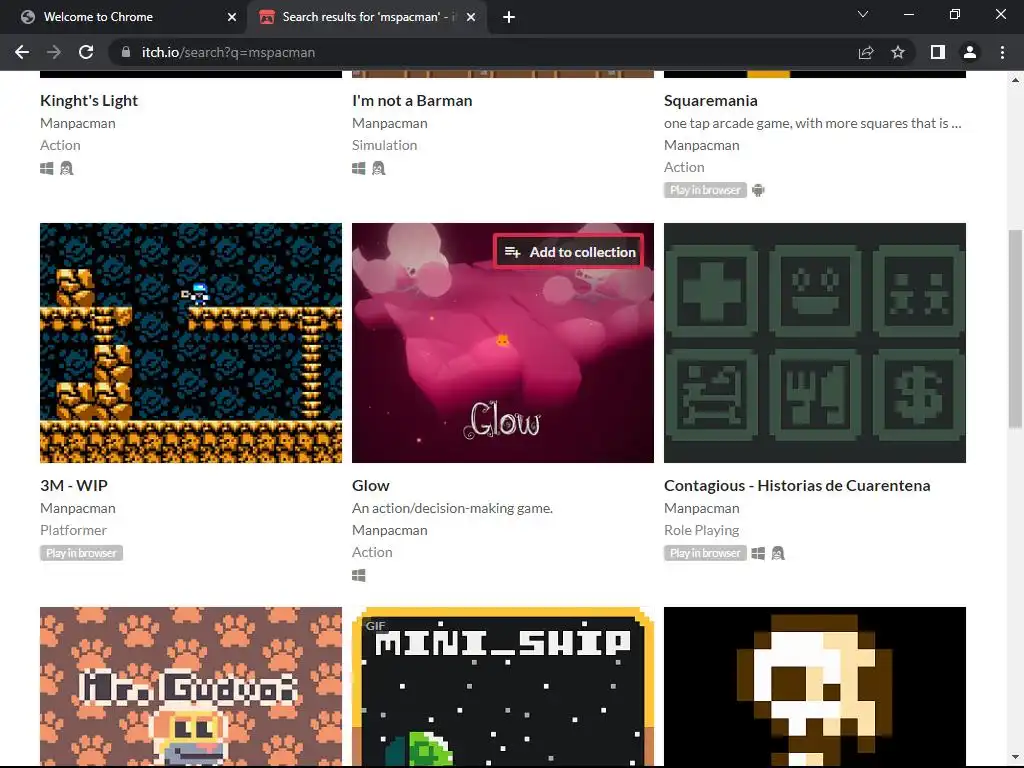Open Manpacman author link under Squaremania

[702, 145]
